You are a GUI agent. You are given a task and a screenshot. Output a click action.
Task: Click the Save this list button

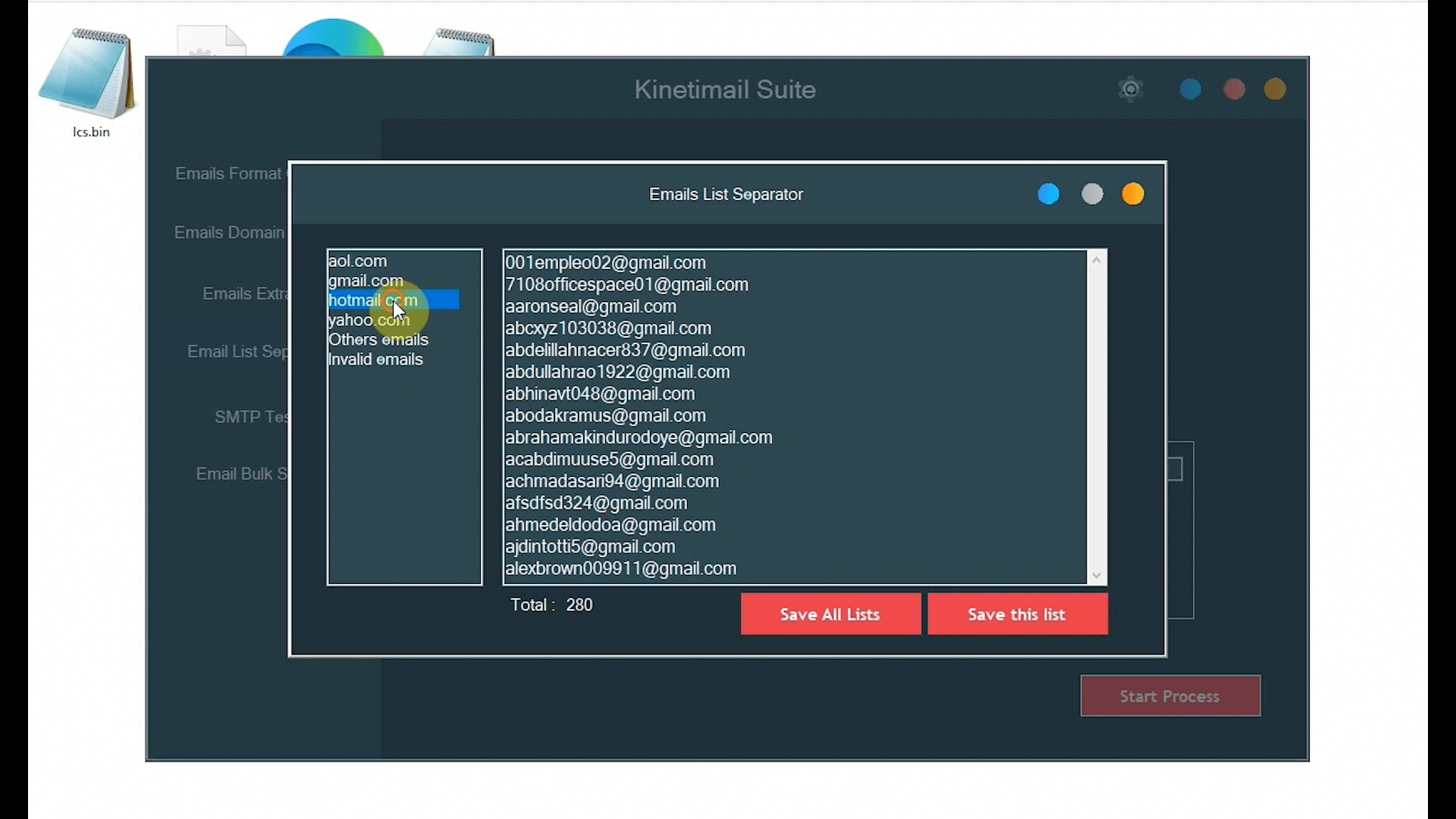coord(1017,614)
